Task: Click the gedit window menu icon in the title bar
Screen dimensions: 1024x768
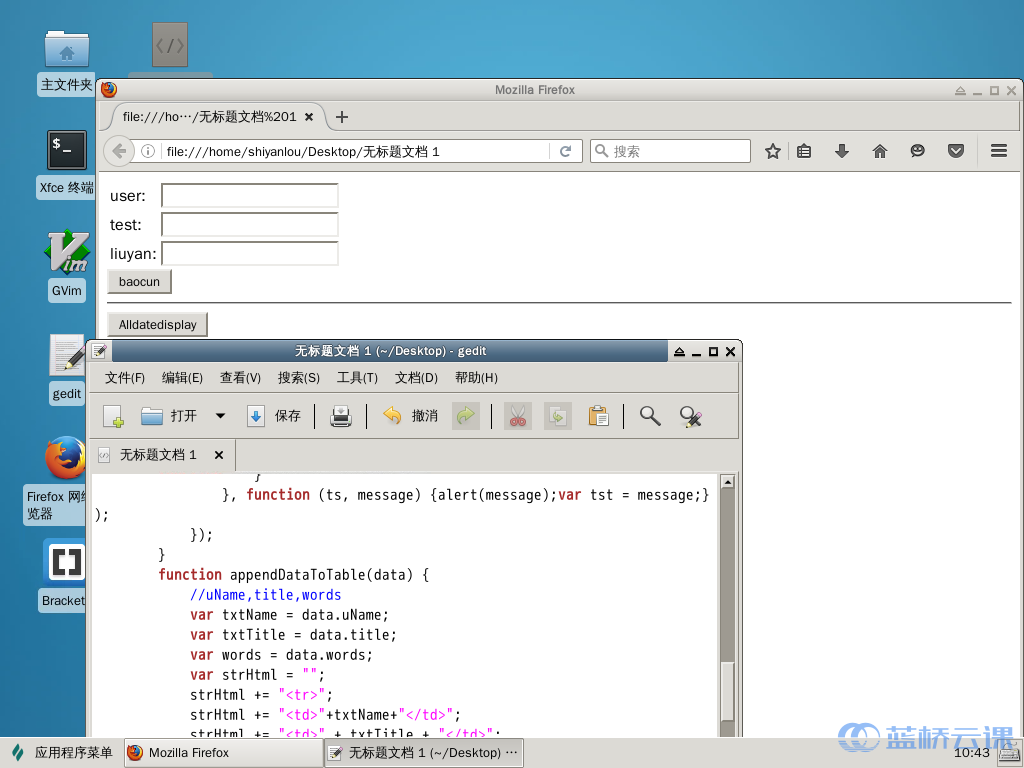Action: click(99, 351)
